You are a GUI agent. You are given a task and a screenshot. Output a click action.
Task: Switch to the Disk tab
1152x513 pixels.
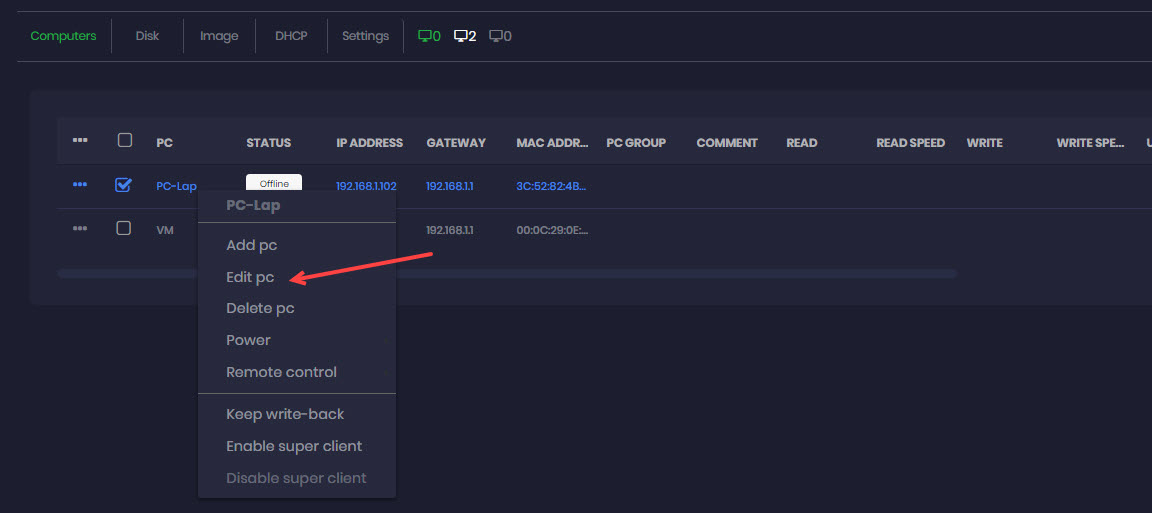coord(147,36)
